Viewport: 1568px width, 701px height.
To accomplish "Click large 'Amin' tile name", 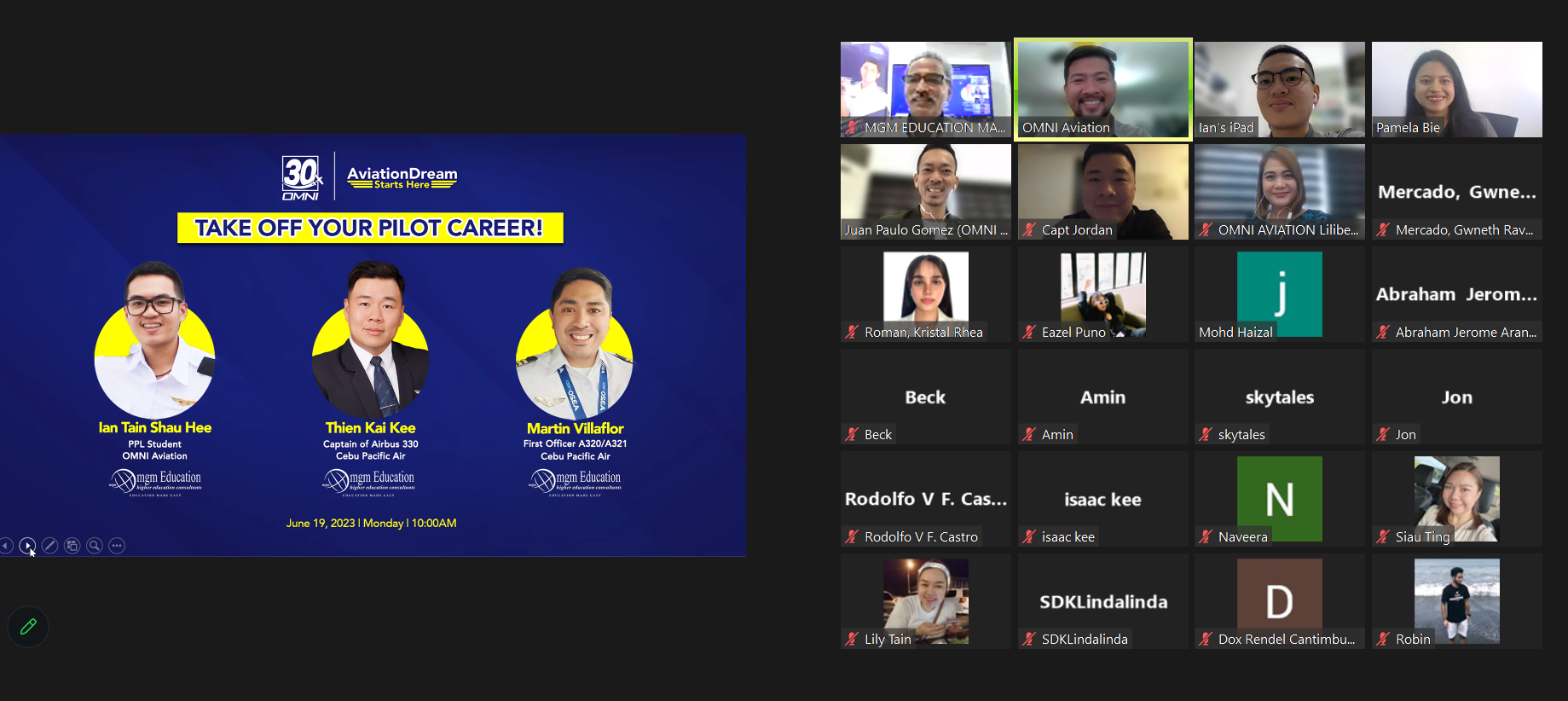I will click(1103, 397).
